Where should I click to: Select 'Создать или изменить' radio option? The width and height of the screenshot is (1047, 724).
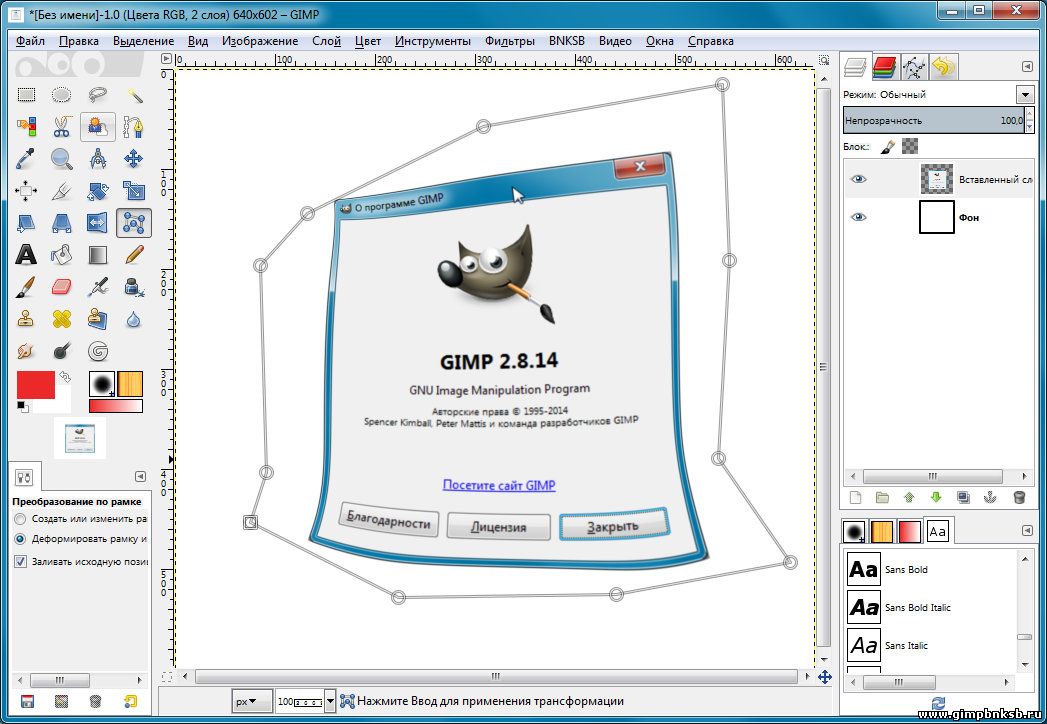click(20, 519)
